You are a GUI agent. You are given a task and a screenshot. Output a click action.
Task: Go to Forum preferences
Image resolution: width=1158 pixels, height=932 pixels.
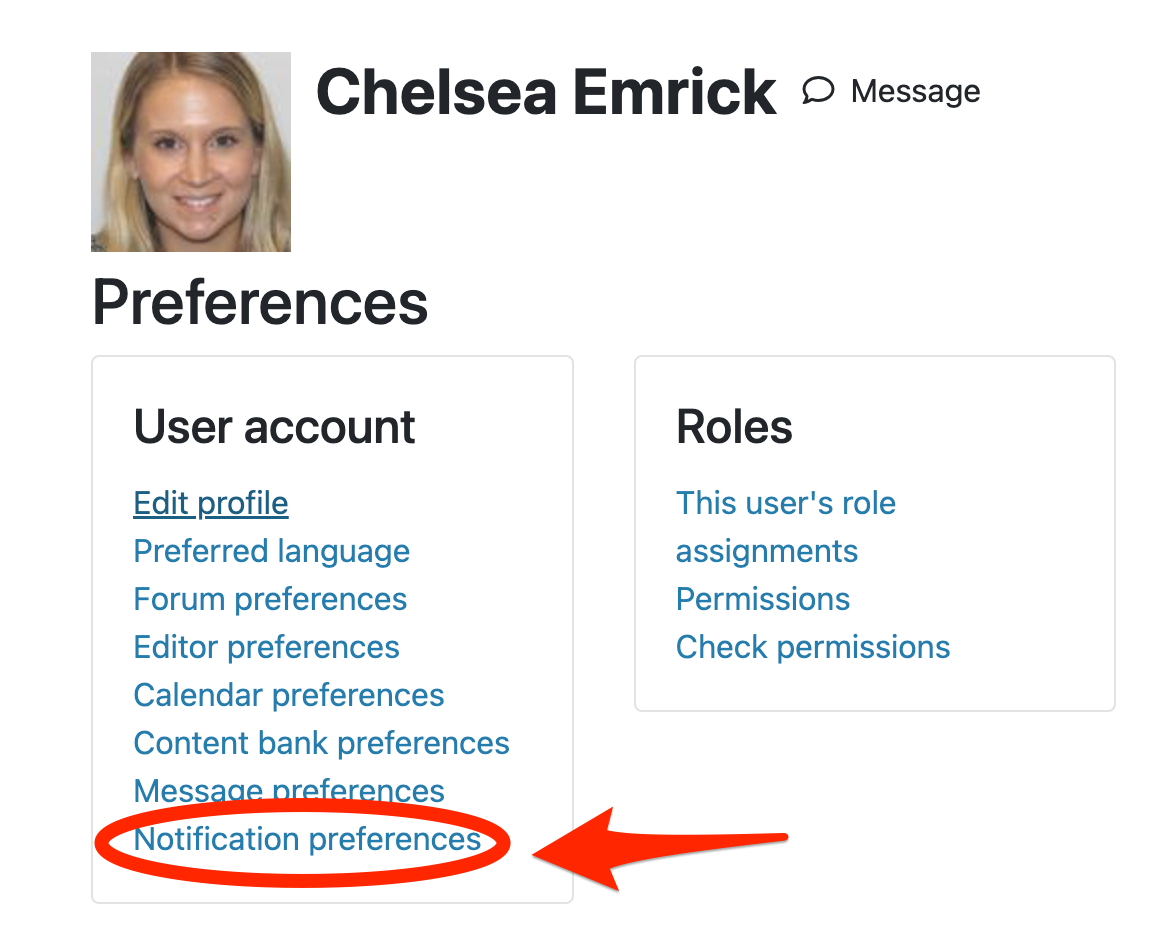tap(270, 599)
